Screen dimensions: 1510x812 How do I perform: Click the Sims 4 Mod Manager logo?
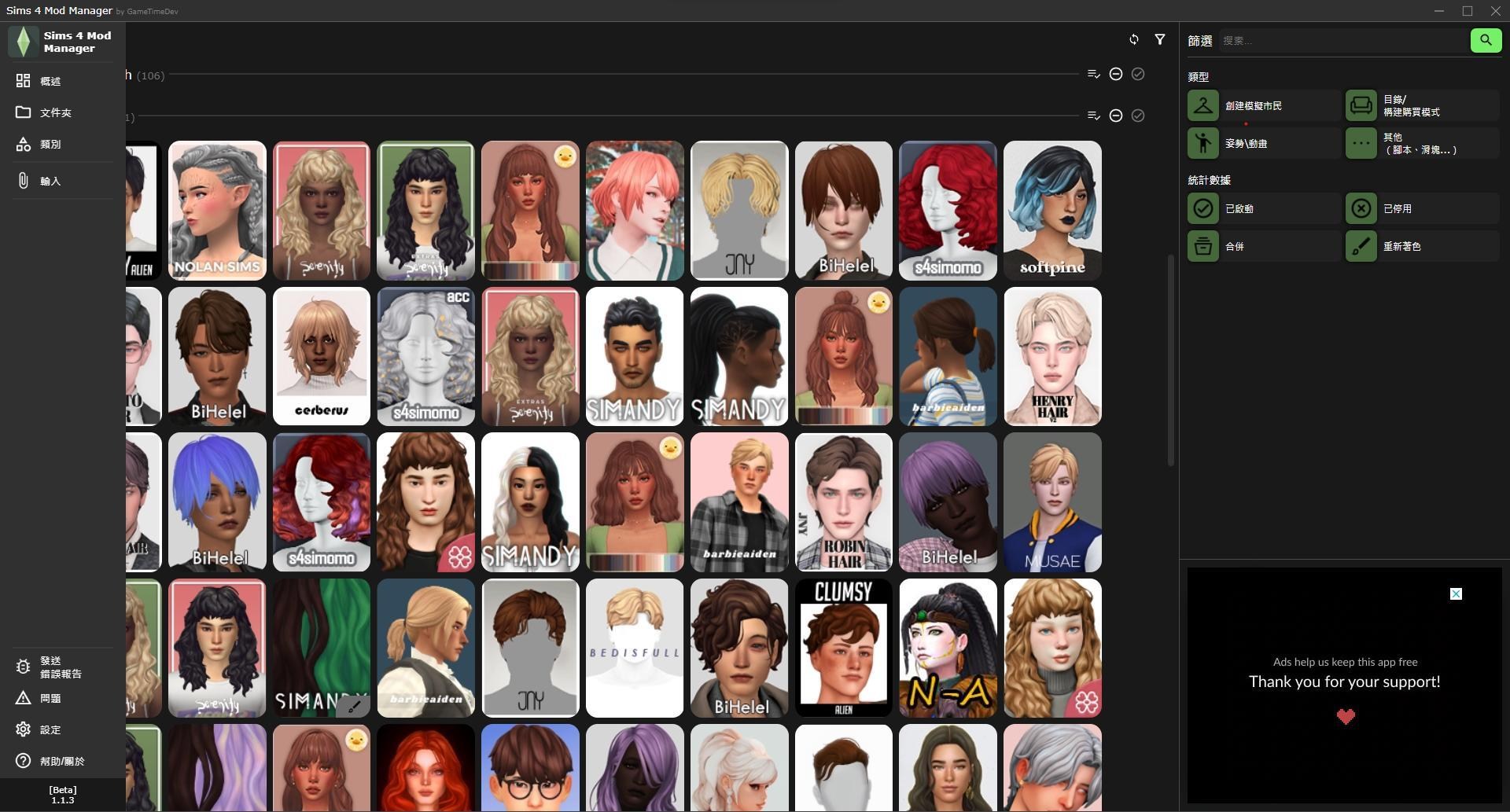(x=24, y=41)
